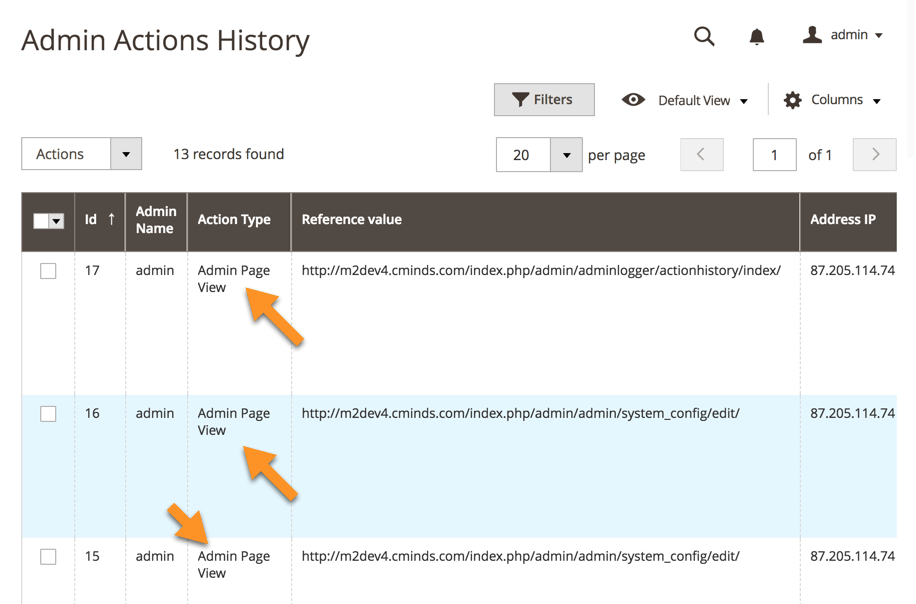Open the admin account menu
The height and width of the screenshot is (604, 916).
point(856,35)
